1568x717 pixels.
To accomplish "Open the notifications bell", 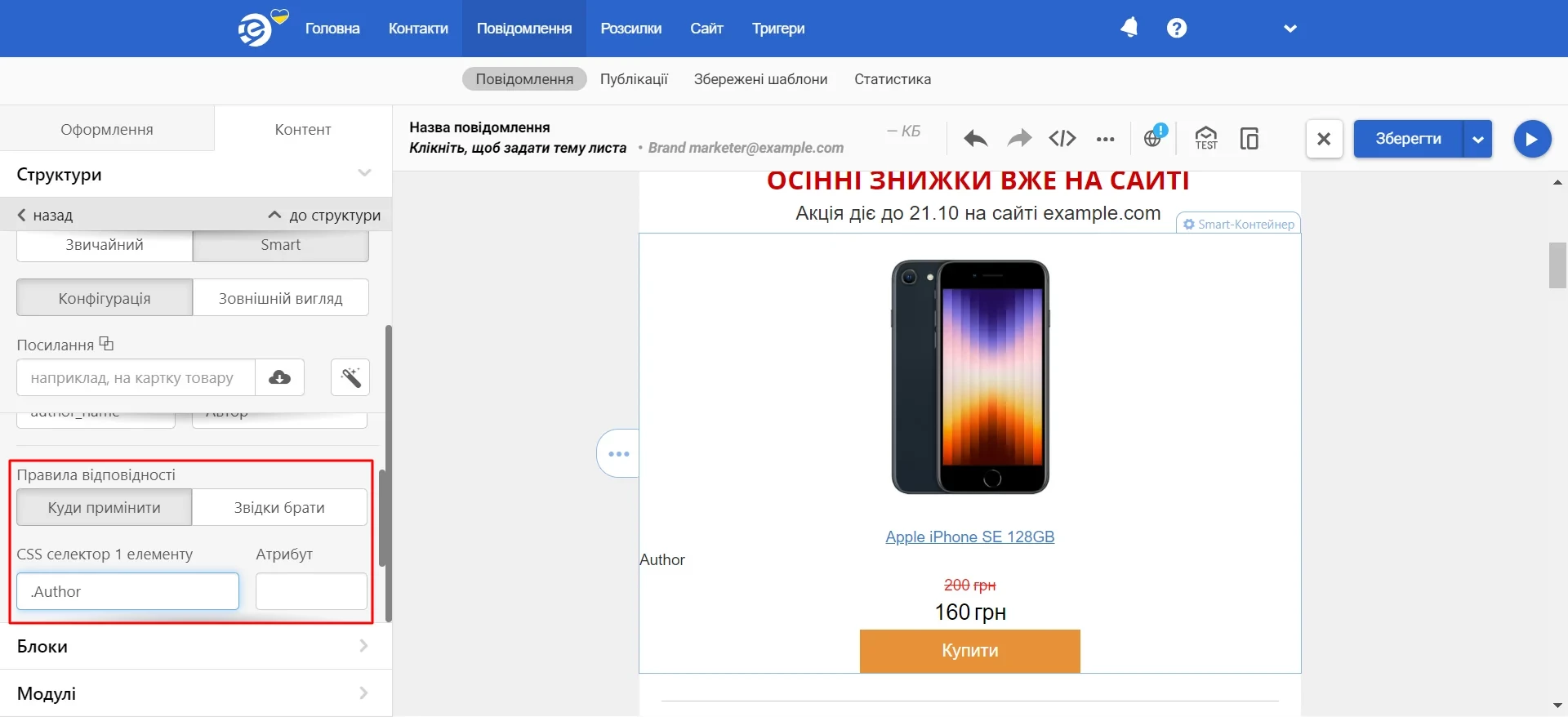I will click(1129, 28).
